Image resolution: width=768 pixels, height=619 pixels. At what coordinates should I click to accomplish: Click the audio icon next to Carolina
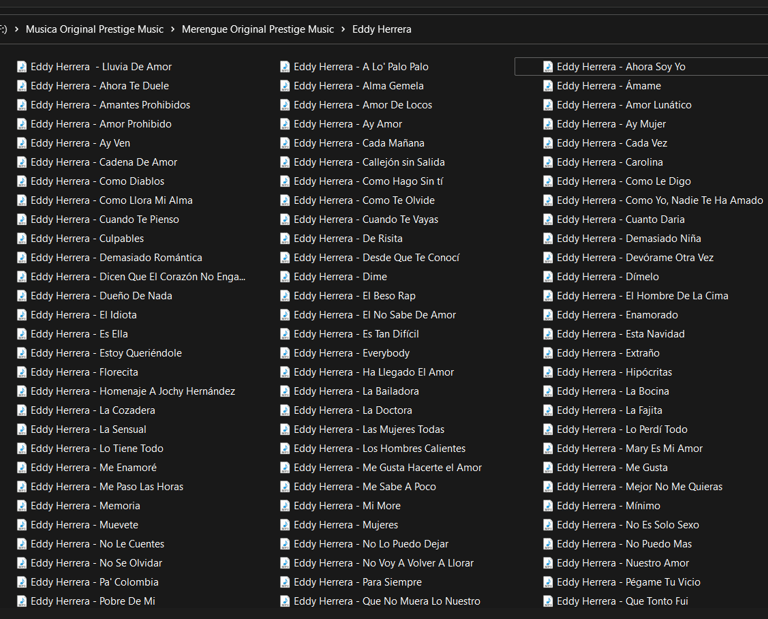tap(548, 162)
